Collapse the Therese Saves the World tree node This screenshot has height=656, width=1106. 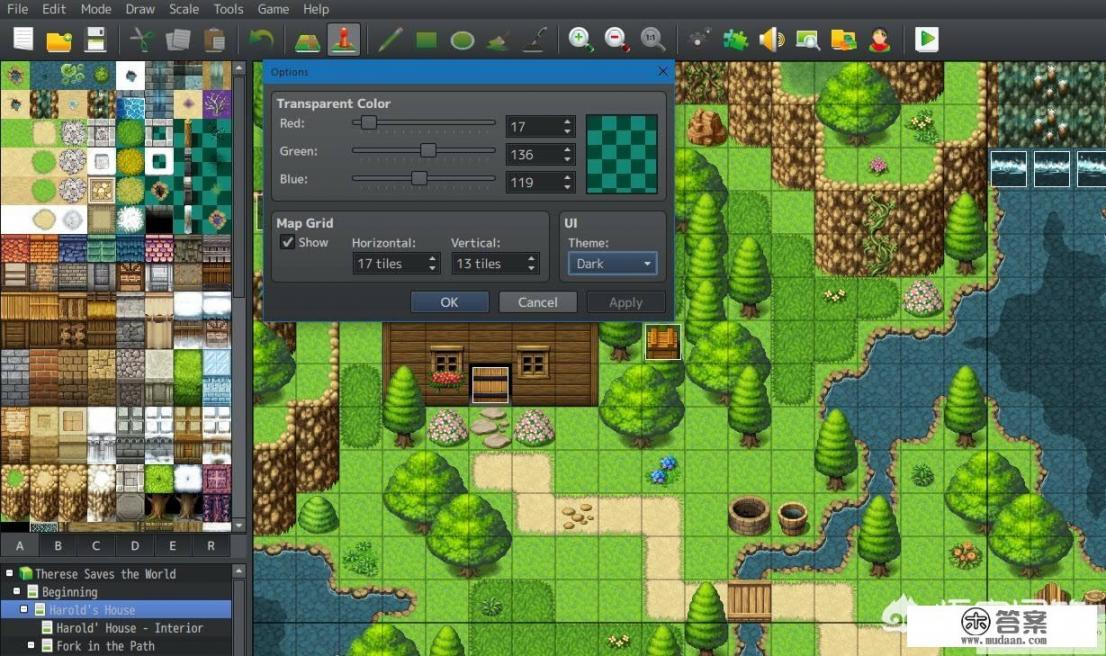[9, 573]
